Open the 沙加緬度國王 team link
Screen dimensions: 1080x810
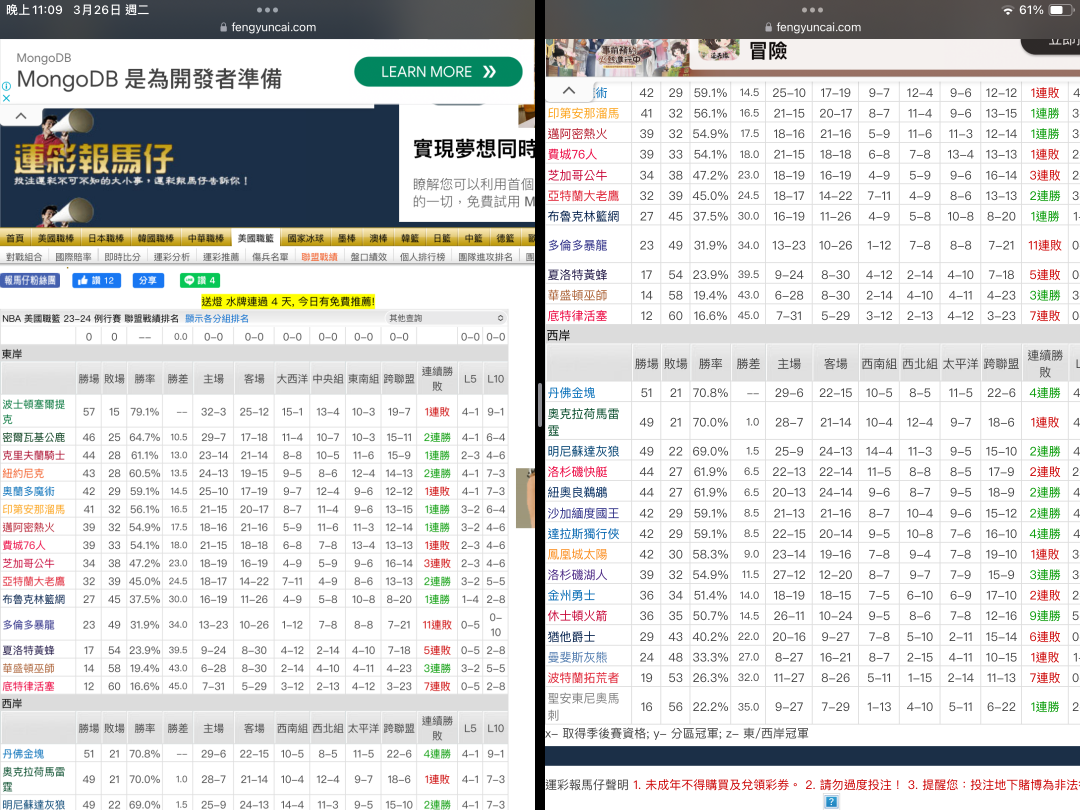pyautogui.click(x=583, y=513)
